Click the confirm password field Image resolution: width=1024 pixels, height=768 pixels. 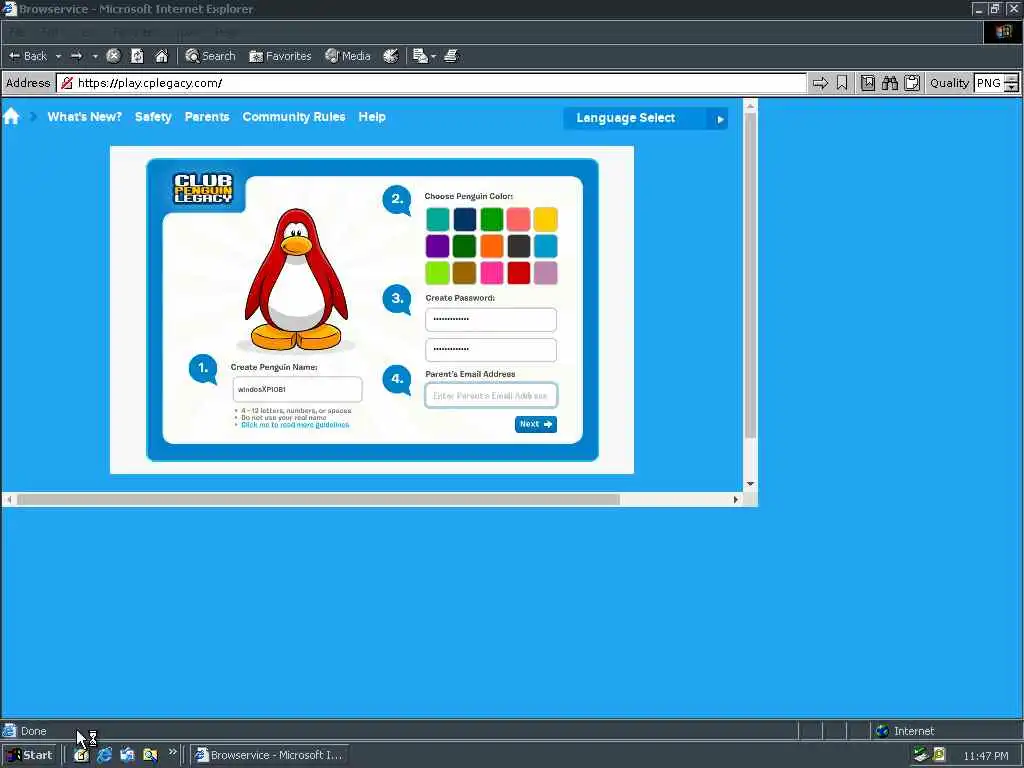coord(491,349)
